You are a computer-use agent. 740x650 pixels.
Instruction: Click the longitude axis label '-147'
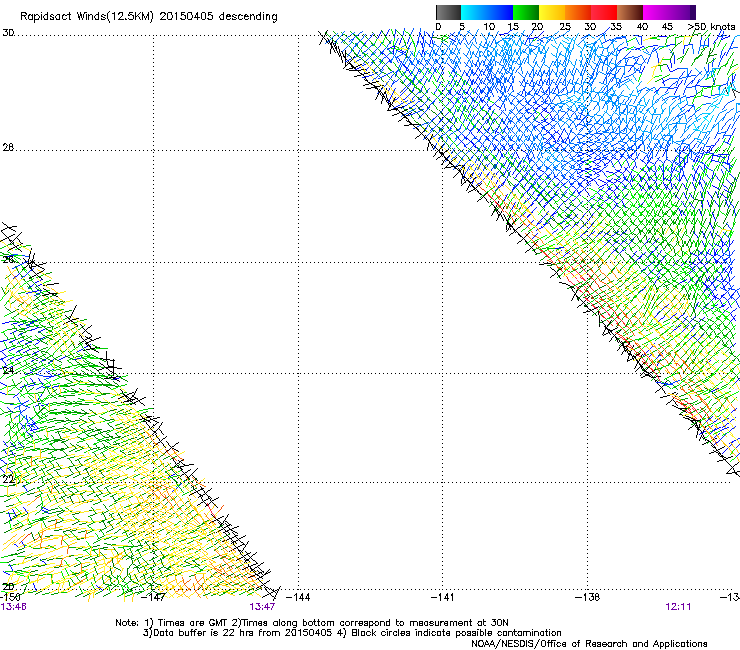153,597
